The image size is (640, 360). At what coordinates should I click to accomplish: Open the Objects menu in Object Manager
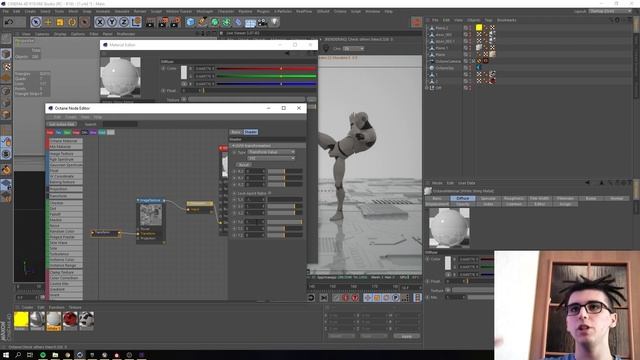[x=473, y=20]
